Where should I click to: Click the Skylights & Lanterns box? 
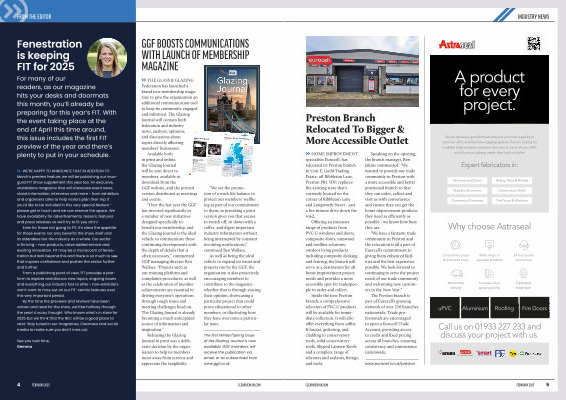tap(467, 190)
